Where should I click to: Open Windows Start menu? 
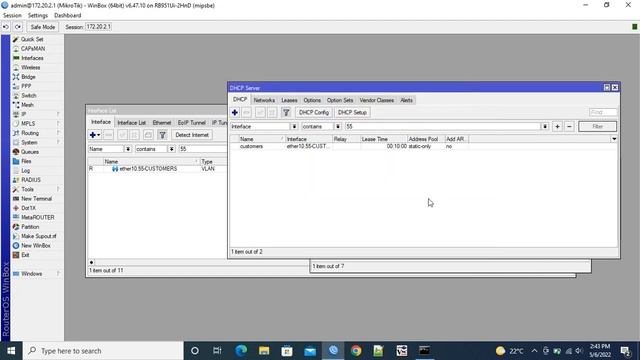11,351
